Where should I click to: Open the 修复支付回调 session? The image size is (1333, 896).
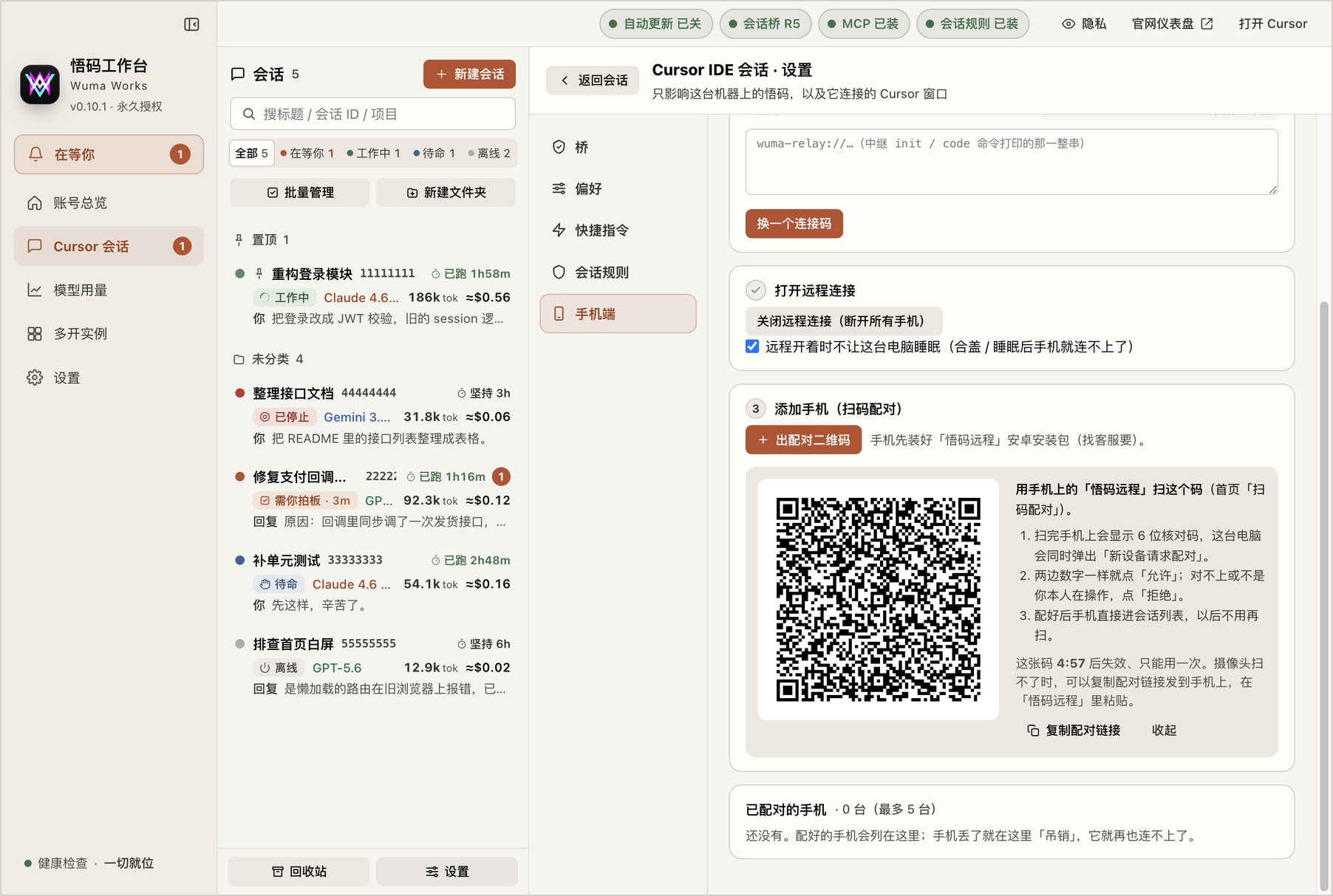click(x=372, y=499)
